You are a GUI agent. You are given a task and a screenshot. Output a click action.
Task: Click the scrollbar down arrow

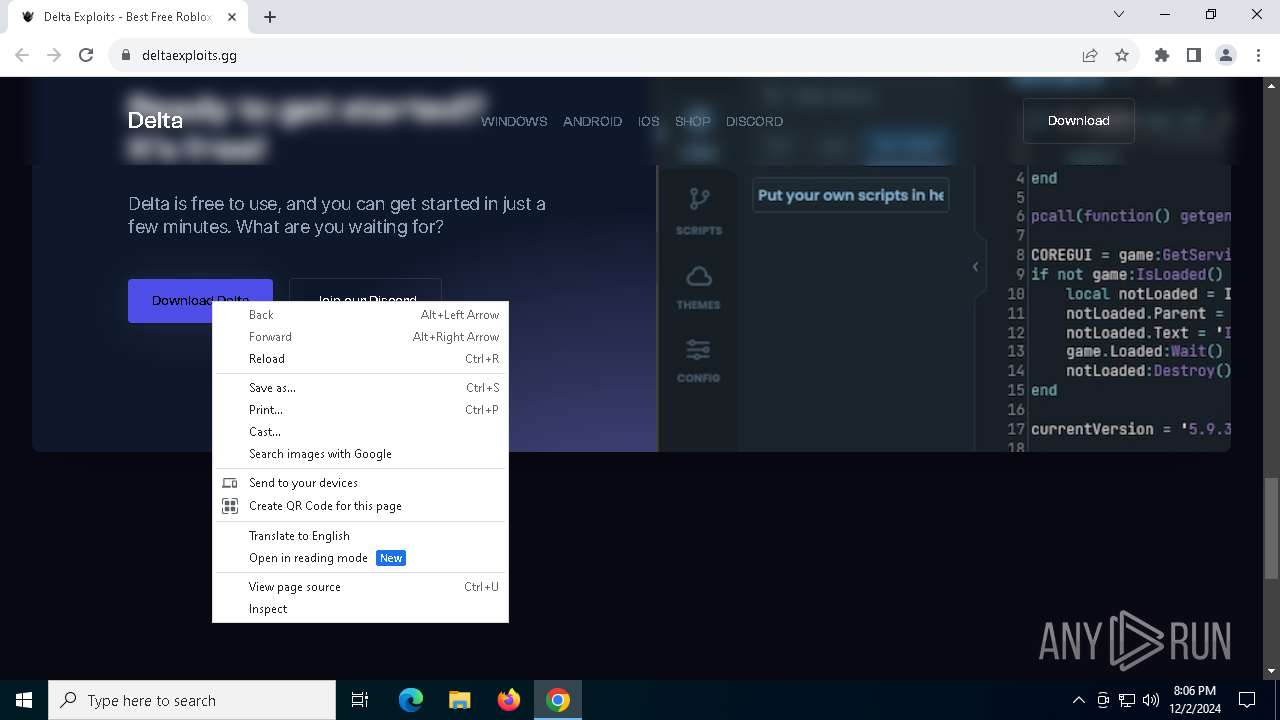(1271, 671)
